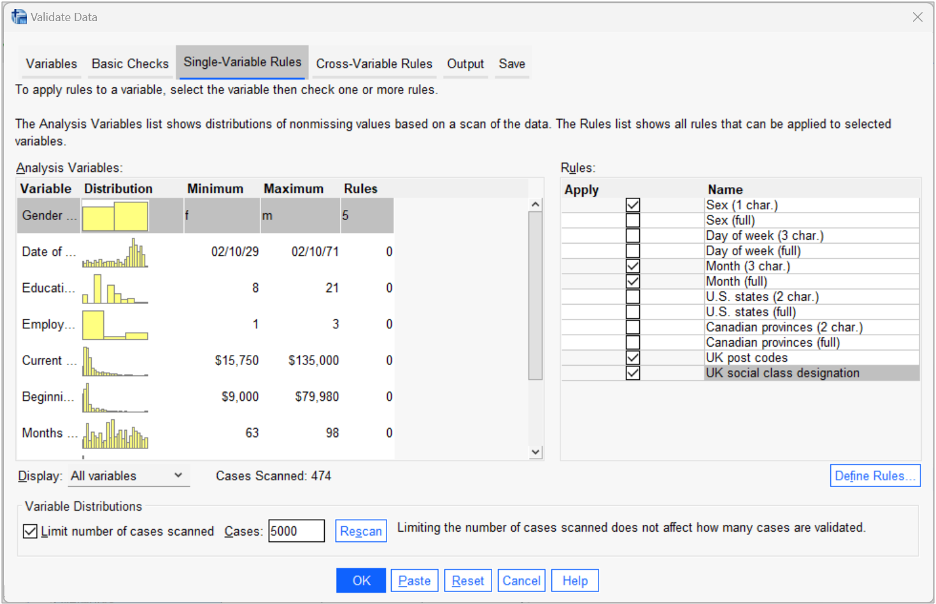Open Define Rules dialog
Viewport: 936px width, 604px height.
coord(875,476)
